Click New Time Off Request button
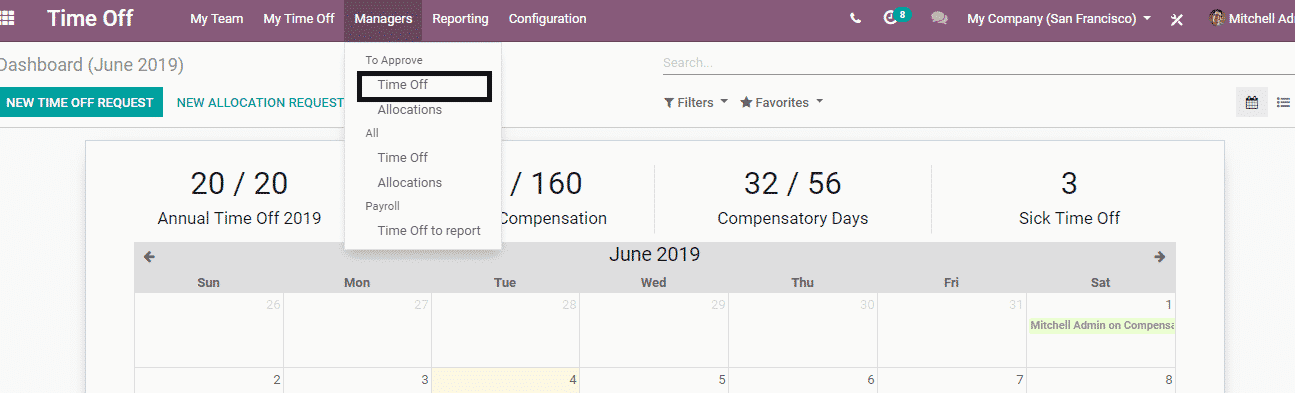Screen dimensions: 1295x393 click(x=80, y=102)
